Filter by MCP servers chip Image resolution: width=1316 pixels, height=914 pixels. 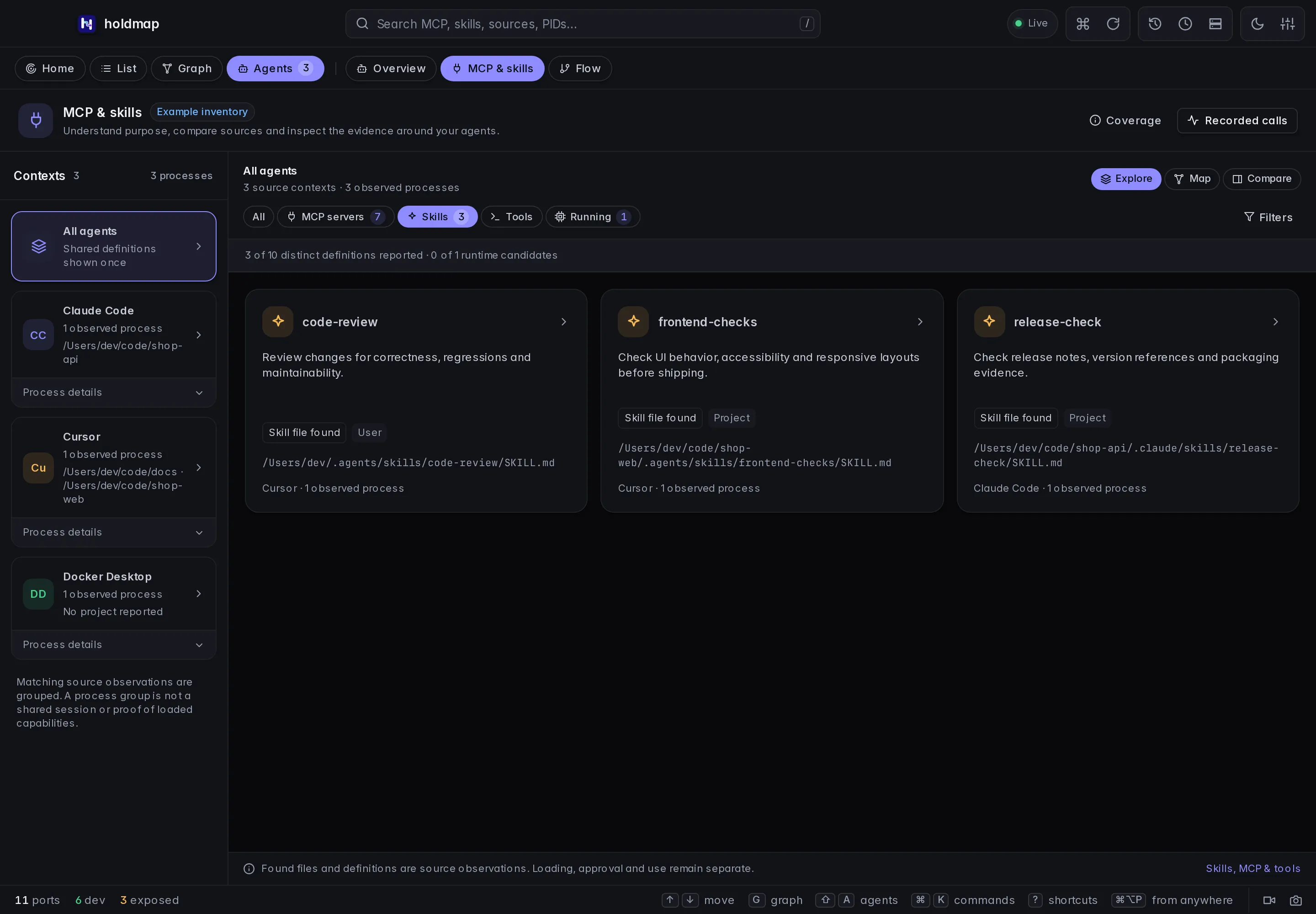(x=335, y=217)
